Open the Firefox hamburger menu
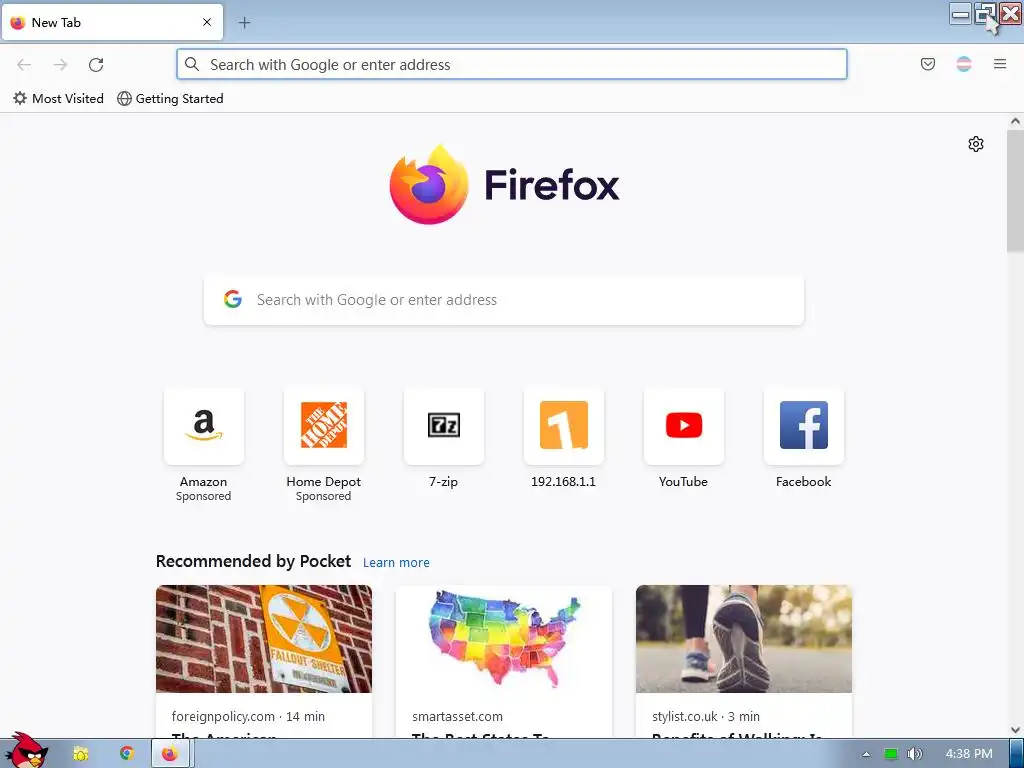 pyautogui.click(x=999, y=64)
